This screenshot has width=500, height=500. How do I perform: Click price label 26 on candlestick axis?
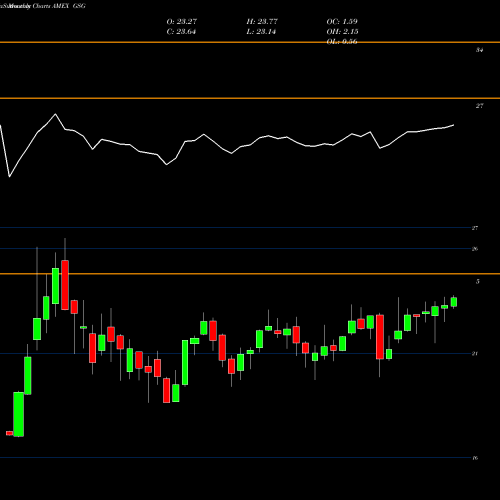pos(475,249)
